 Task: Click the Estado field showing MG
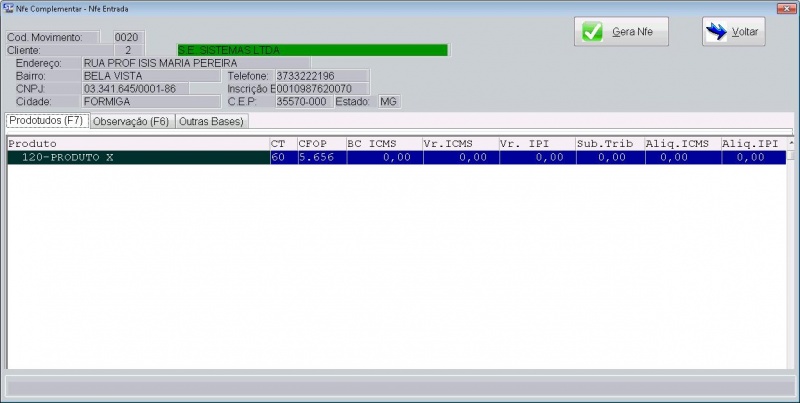[388, 102]
